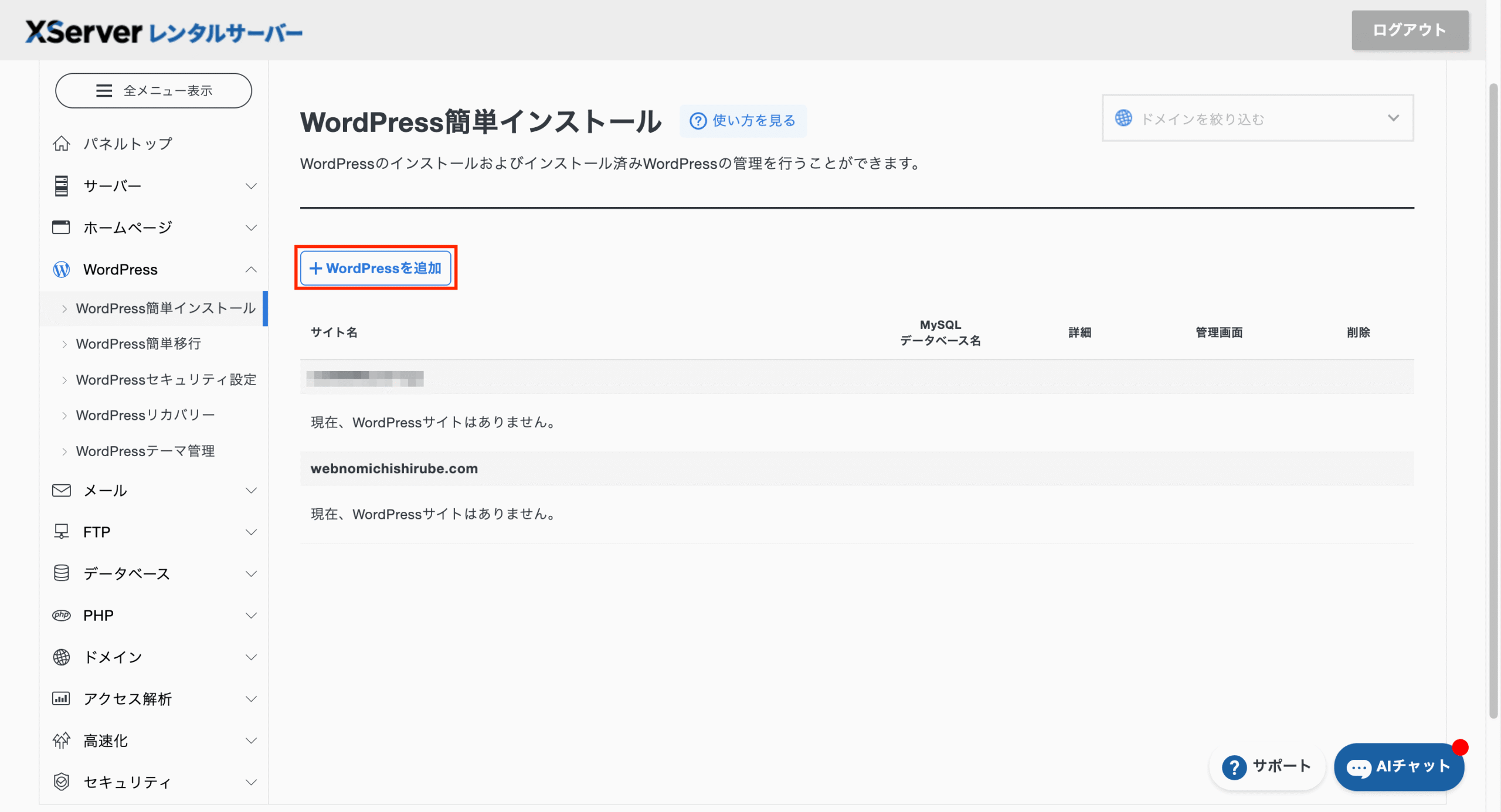This screenshot has height=812, width=1501.
Task: Expand the ドメイン menu chevron
Action: coord(251,657)
